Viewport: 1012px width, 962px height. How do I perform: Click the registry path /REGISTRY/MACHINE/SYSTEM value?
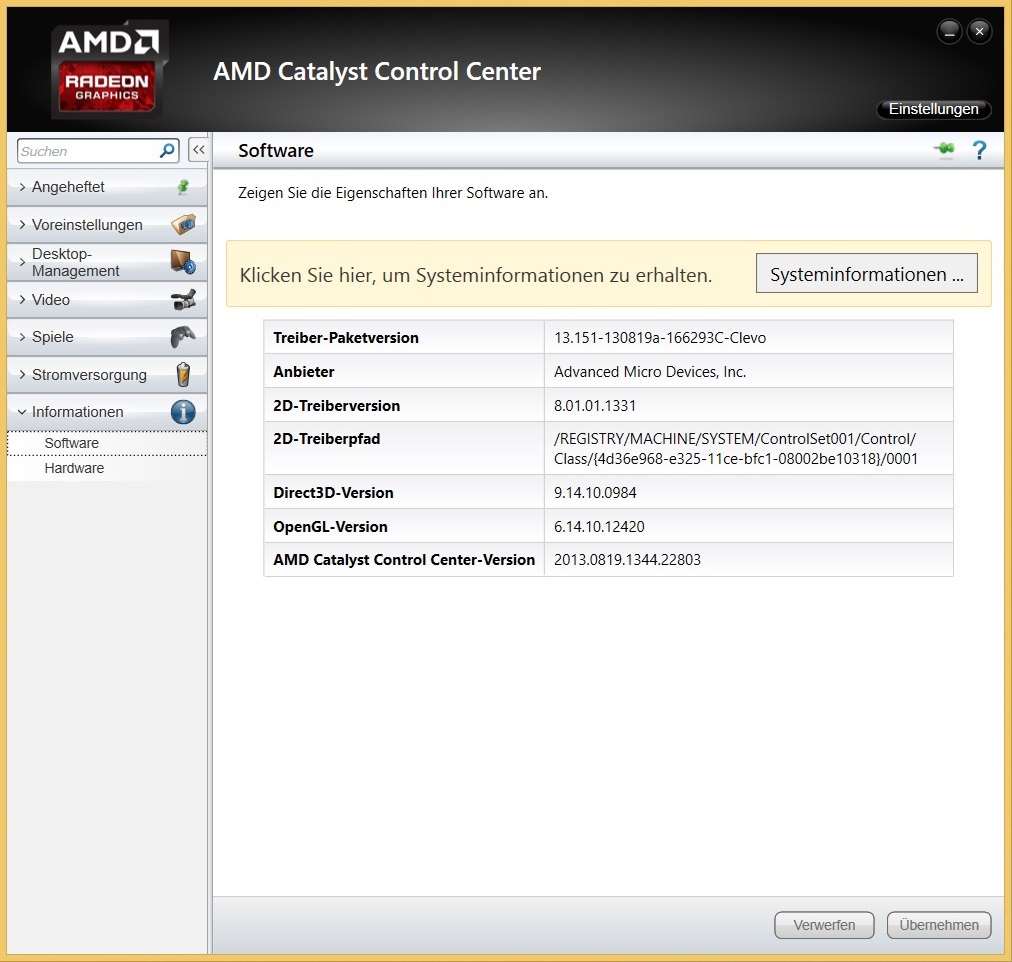[736, 448]
